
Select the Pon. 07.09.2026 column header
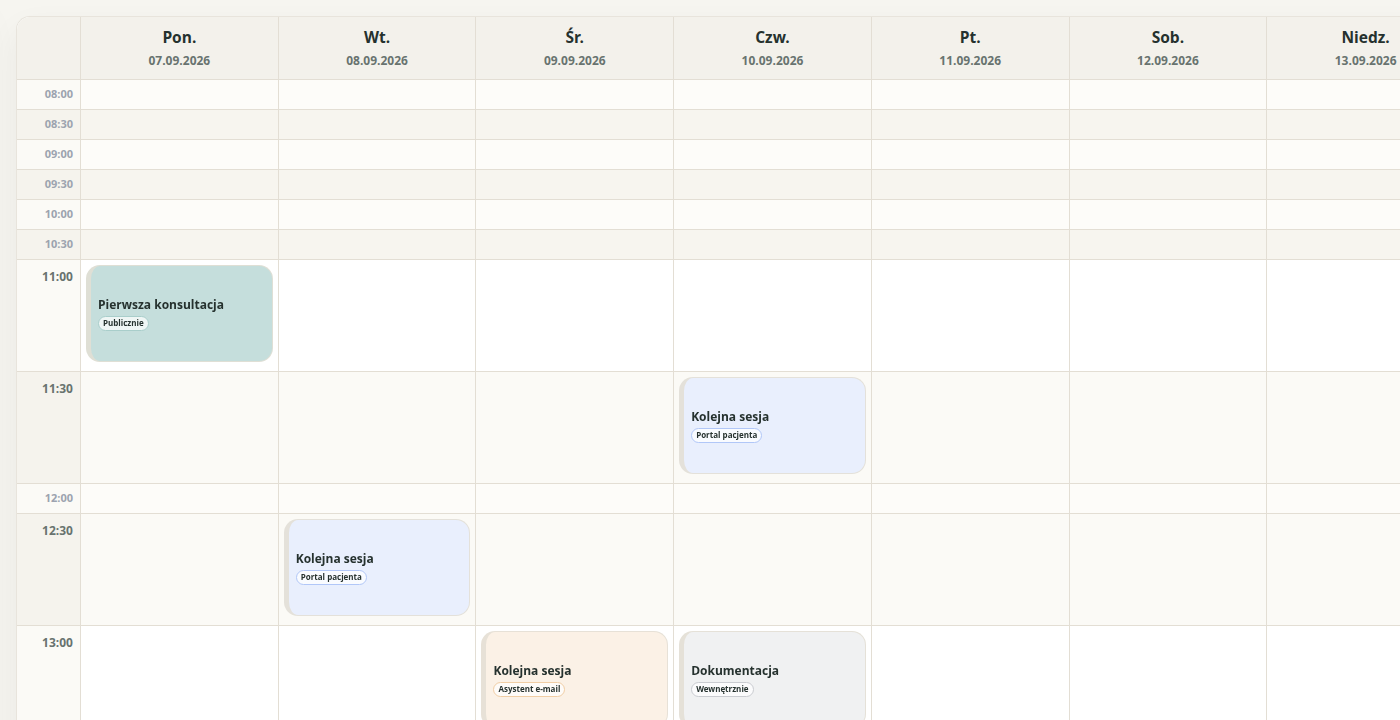pyautogui.click(x=180, y=48)
